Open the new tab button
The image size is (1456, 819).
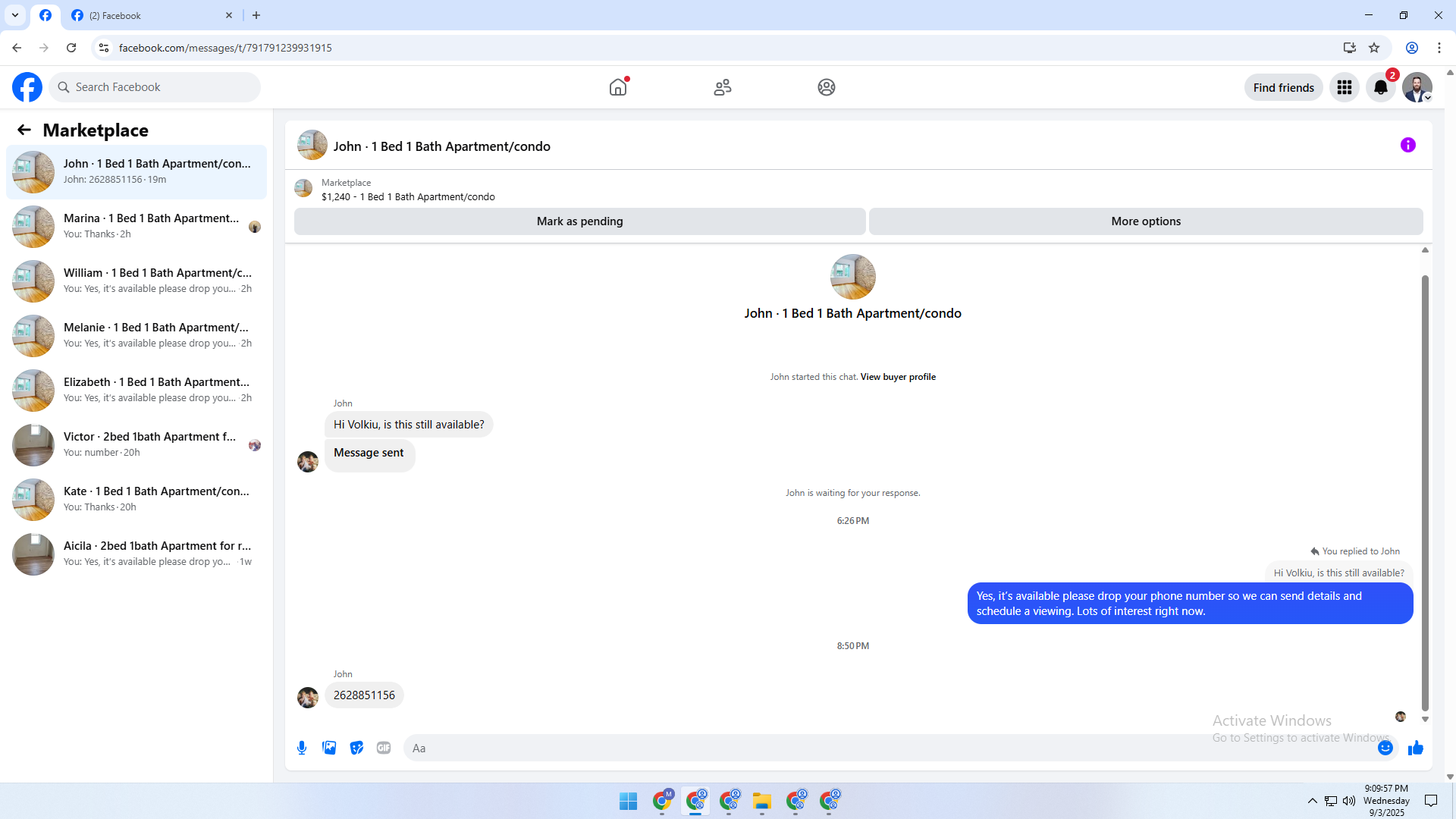tap(256, 15)
